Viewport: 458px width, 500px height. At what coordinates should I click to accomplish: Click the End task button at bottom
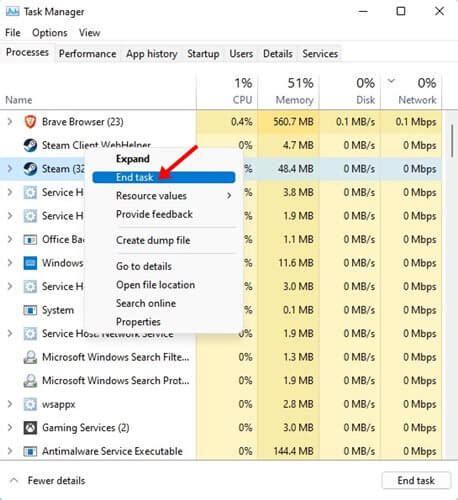tap(416, 480)
